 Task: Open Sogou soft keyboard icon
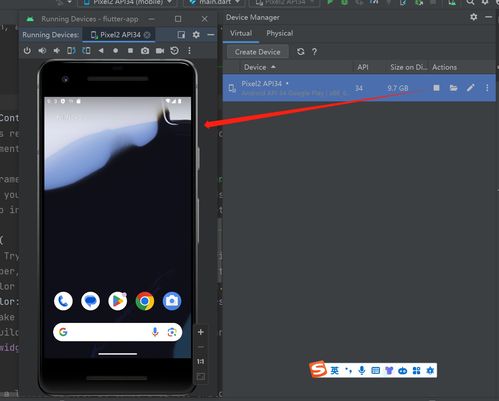coord(375,370)
